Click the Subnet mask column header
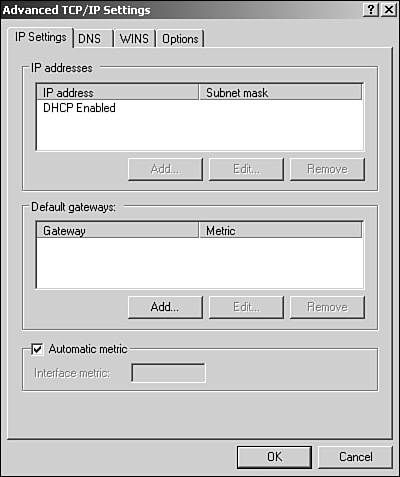 pyautogui.click(x=280, y=92)
